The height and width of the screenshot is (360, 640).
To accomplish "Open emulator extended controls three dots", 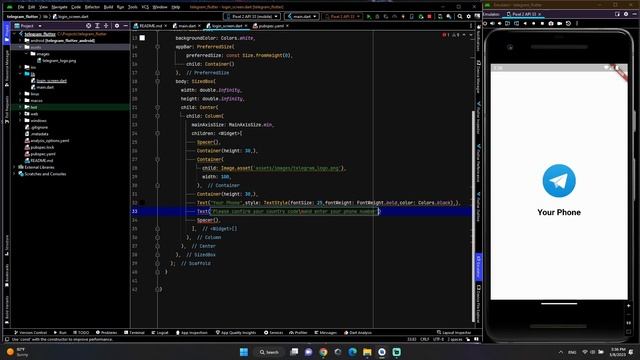I will tap(577, 24).
